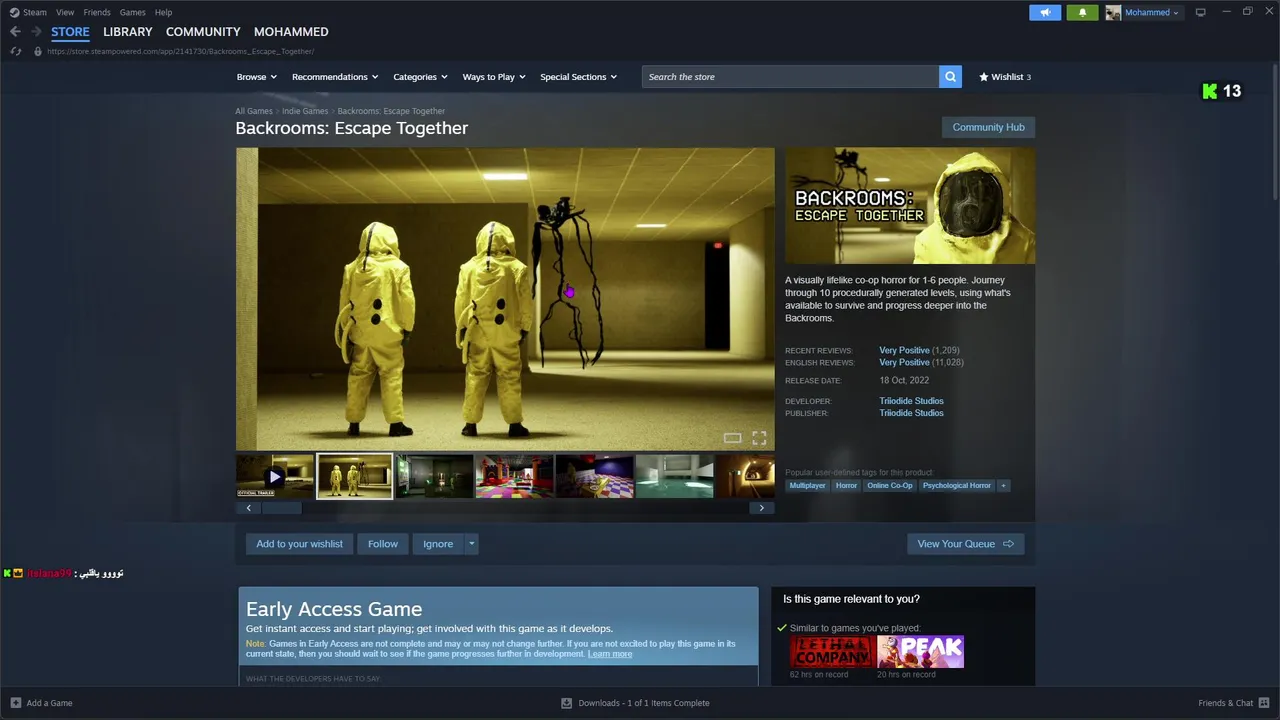Switch to the STORE tab
Image resolution: width=1280 pixels, height=720 pixels.
[x=70, y=32]
